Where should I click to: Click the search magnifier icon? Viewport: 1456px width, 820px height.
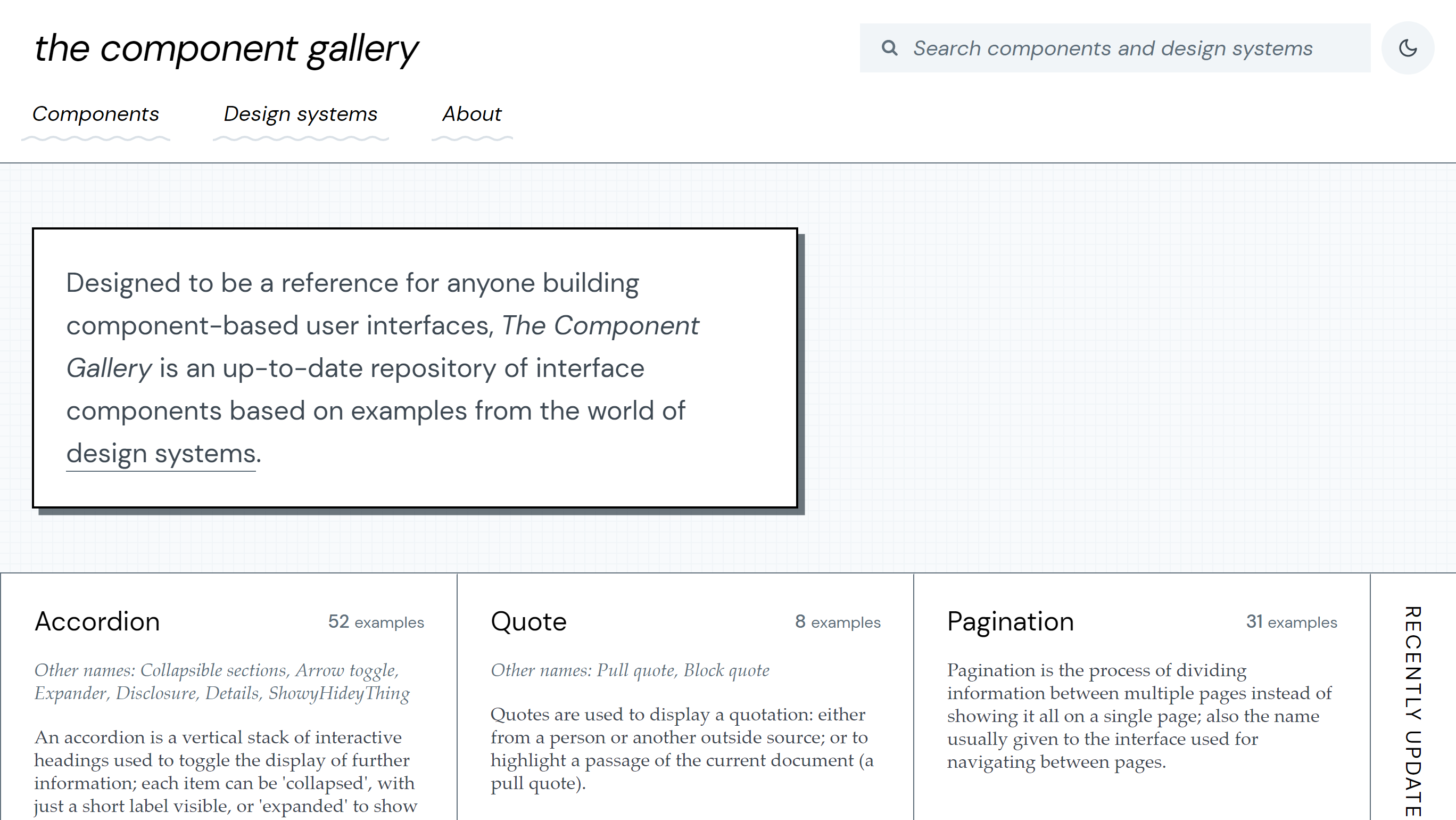tap(889, 48)
